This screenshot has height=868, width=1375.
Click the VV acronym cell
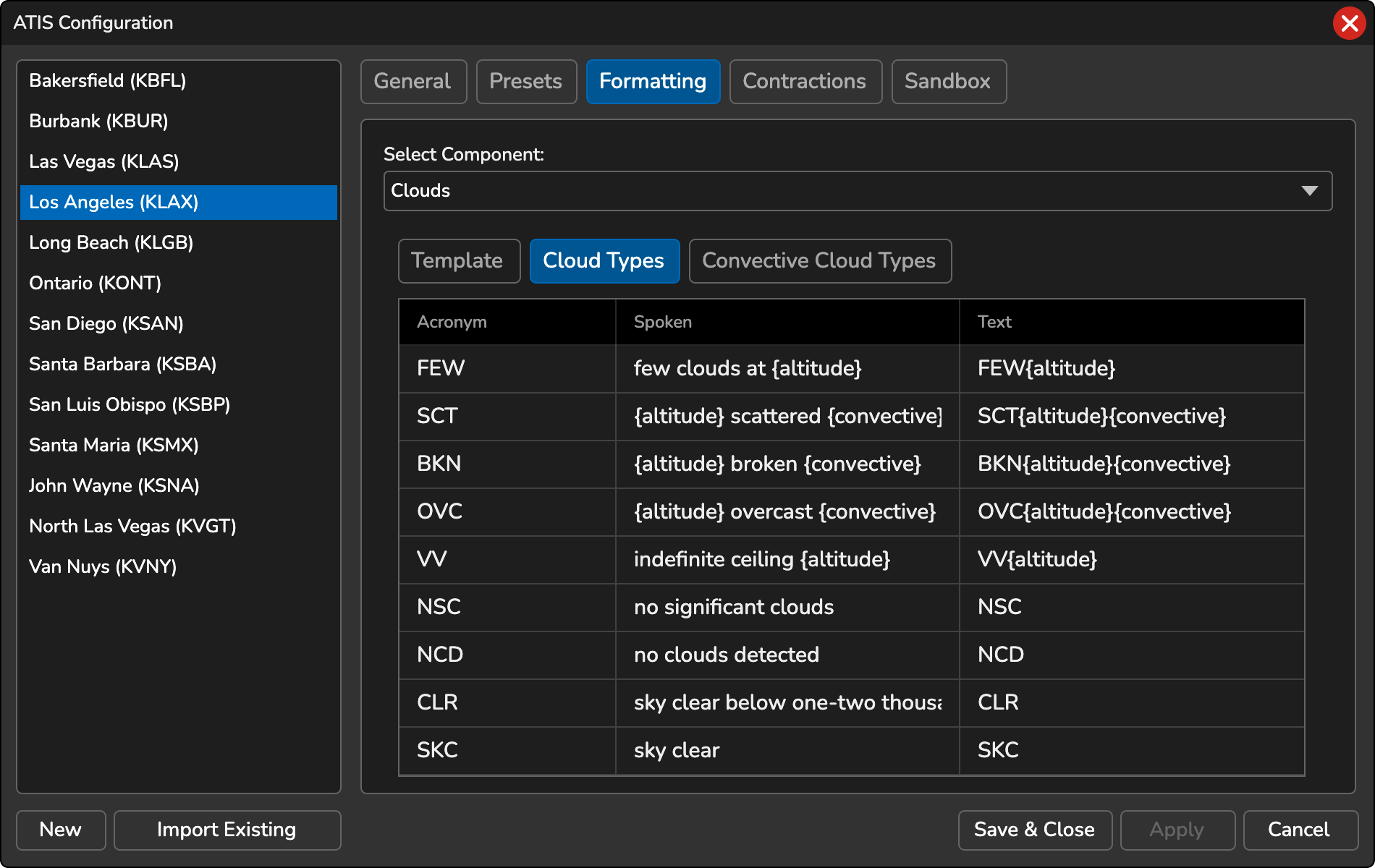tap(507, 560)
